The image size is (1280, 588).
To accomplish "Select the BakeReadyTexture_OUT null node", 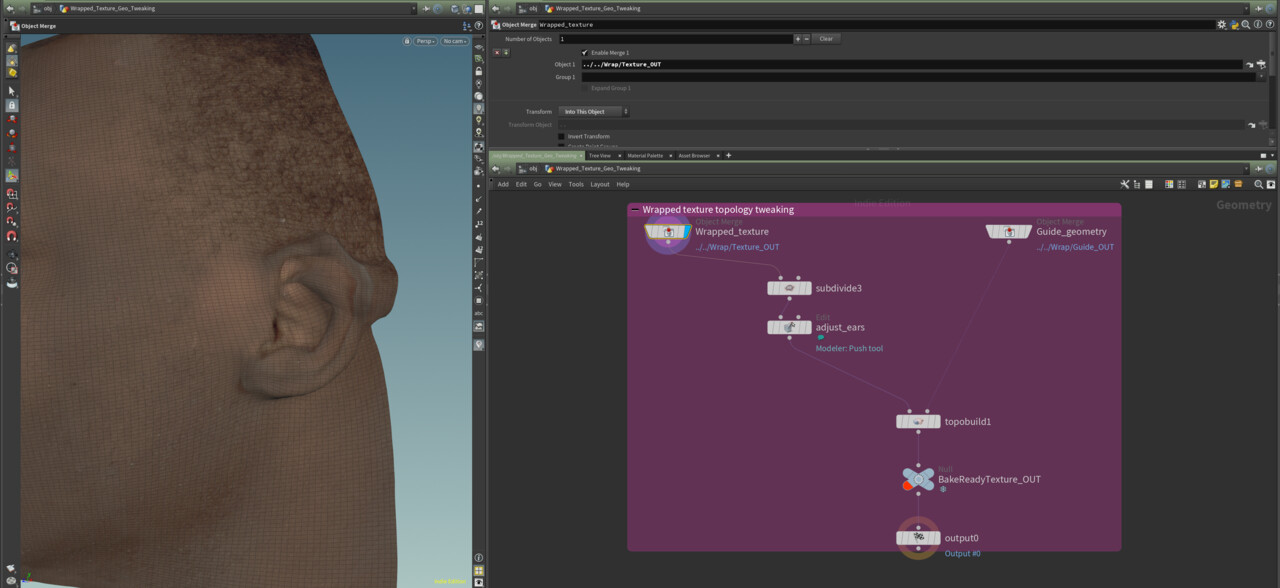I will [918, 479].
